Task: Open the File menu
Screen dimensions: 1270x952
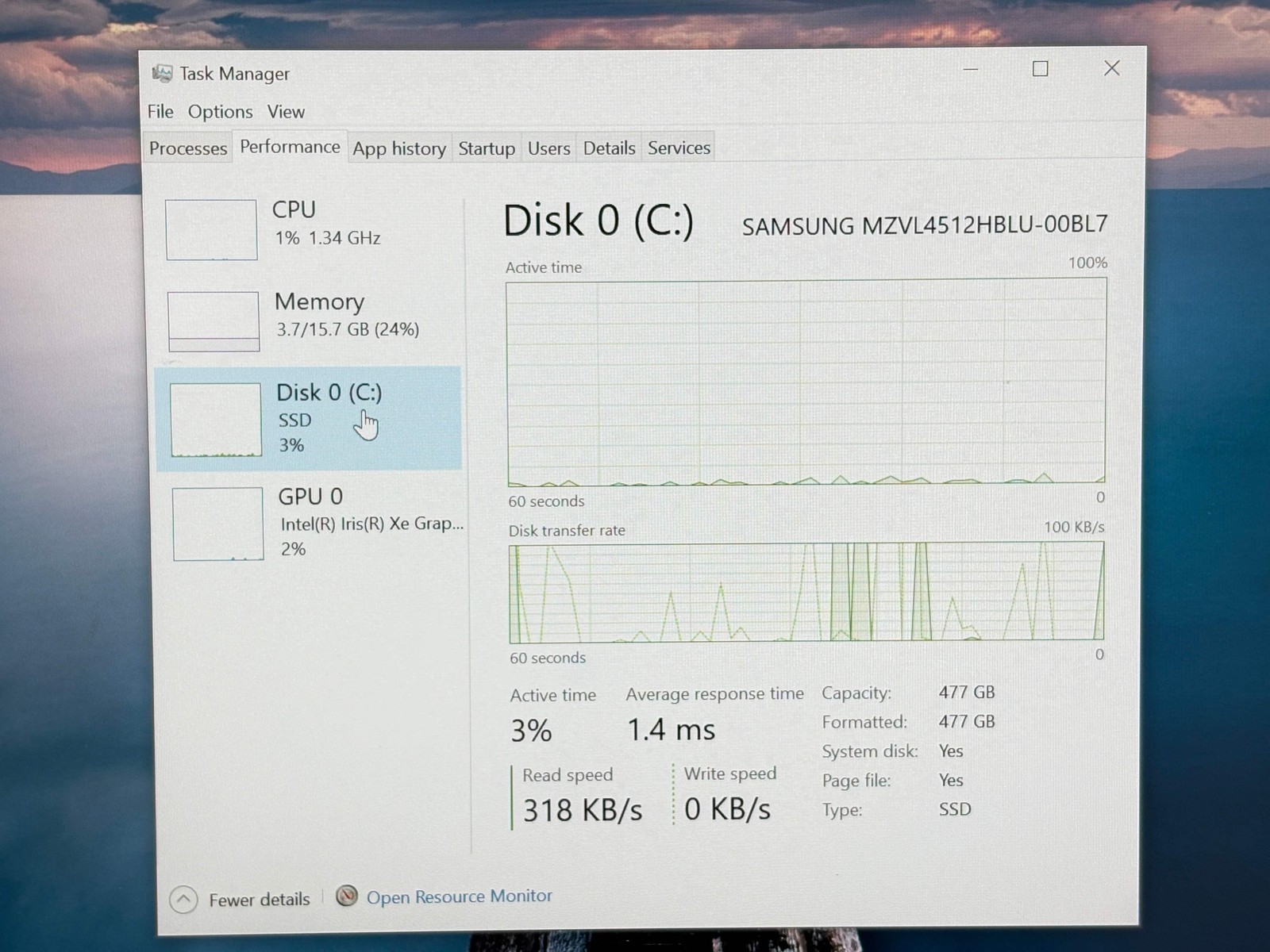Action: pyautogui.click(x=160, y=112)
